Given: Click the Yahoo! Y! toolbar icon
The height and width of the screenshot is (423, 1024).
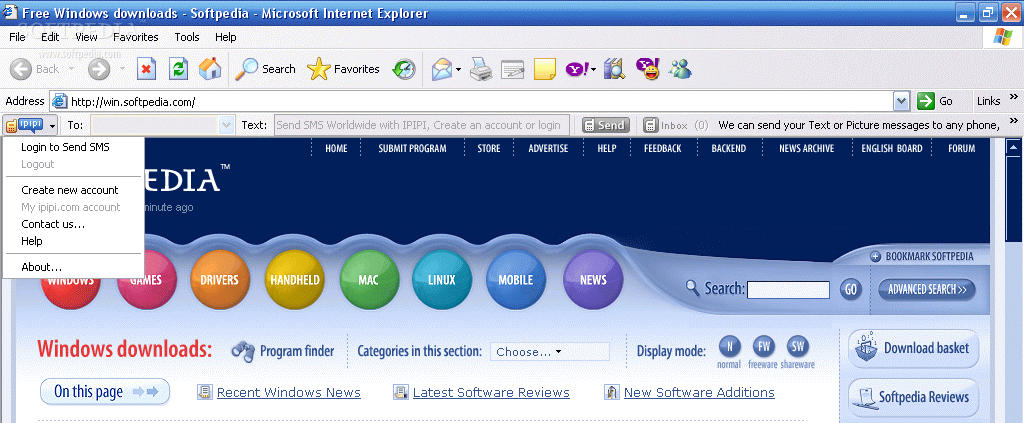Looking at the screenshot, I should (x=577, y=69).
